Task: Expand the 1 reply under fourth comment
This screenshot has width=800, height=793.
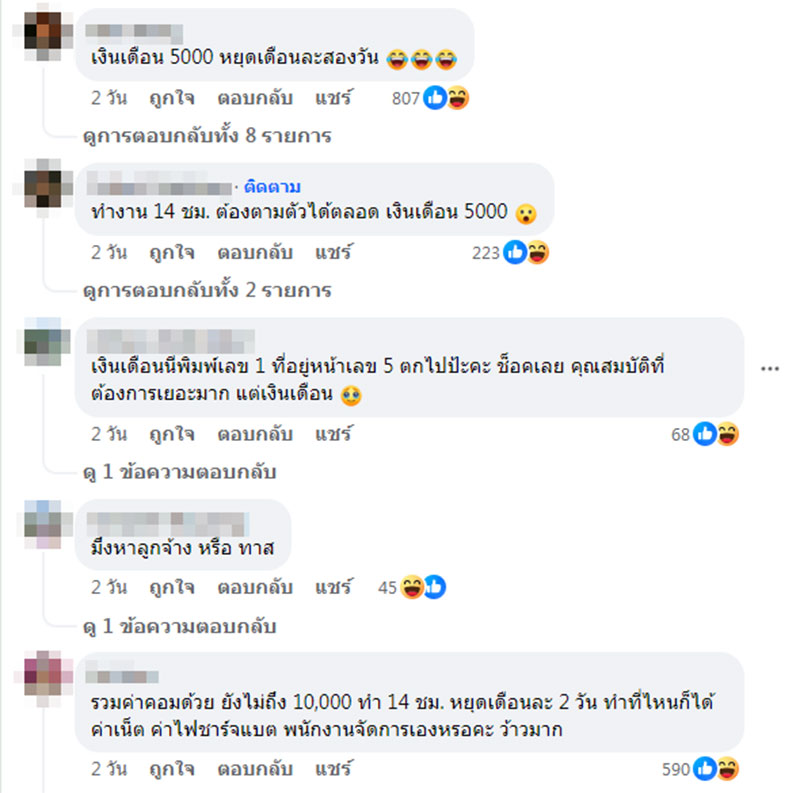Action: [180, 626]
